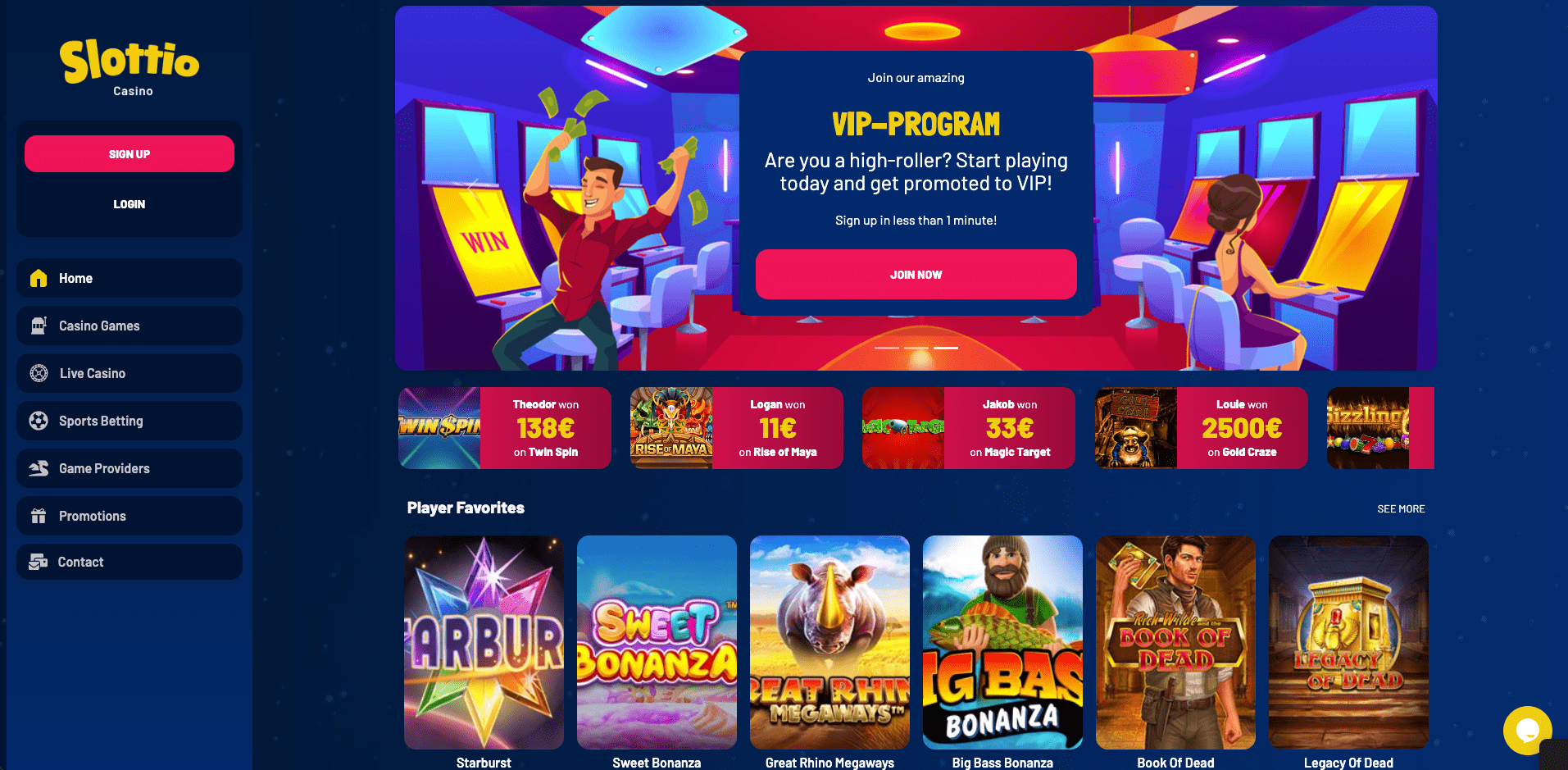The width and height of the screenshot is (1568, 770).
Task: Click the Casino Games slot machine icon
Action: (x=39, y=326)
